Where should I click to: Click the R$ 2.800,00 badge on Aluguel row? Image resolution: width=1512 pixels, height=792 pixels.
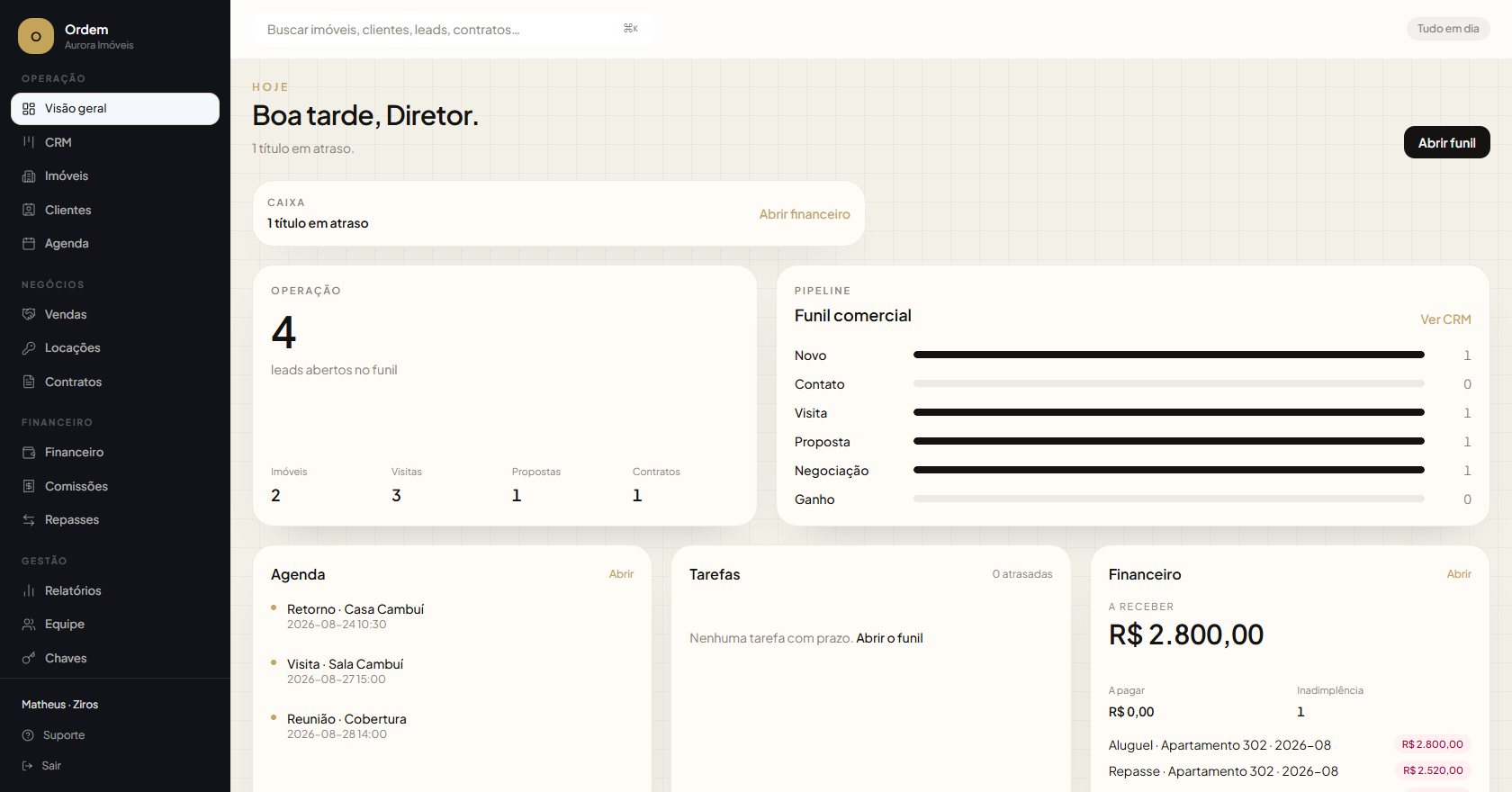(x=1432, y=744)
